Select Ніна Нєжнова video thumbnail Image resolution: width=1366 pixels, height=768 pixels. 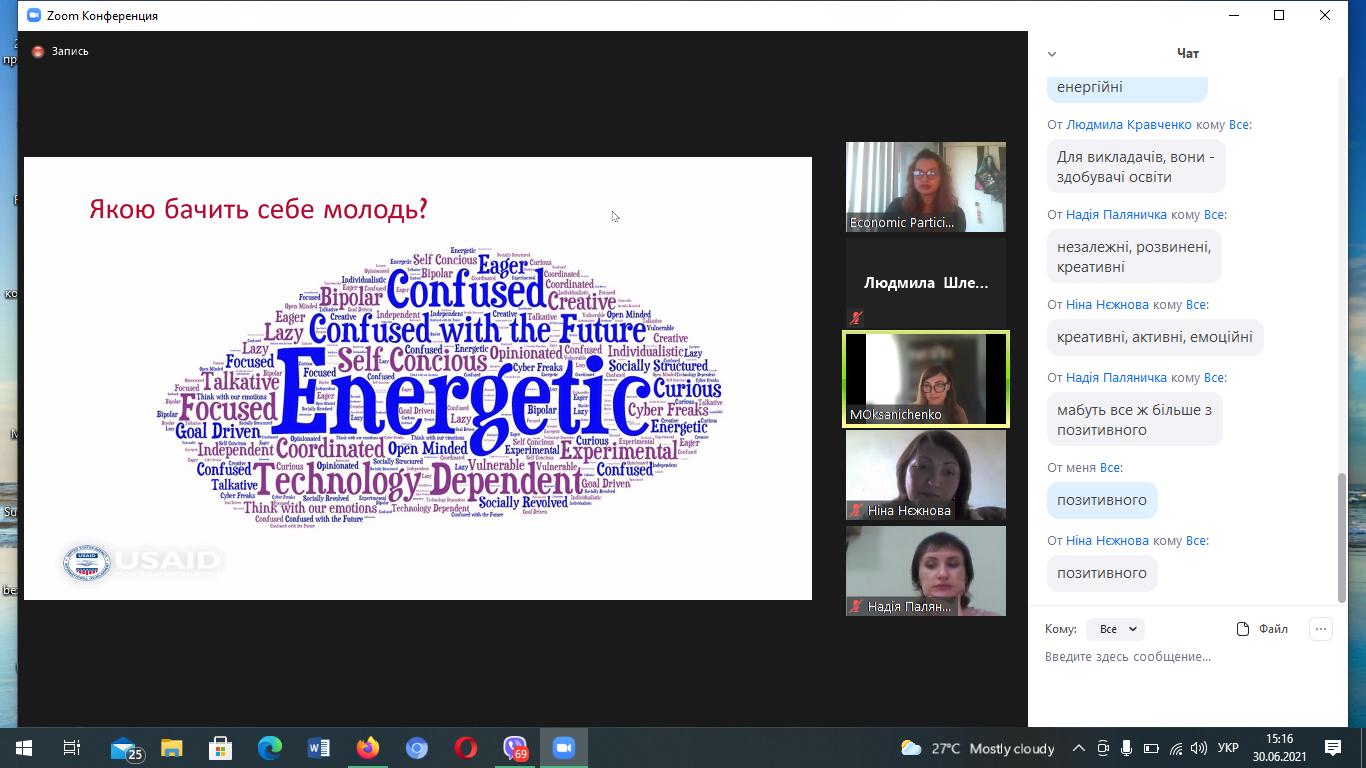[926, 475]
